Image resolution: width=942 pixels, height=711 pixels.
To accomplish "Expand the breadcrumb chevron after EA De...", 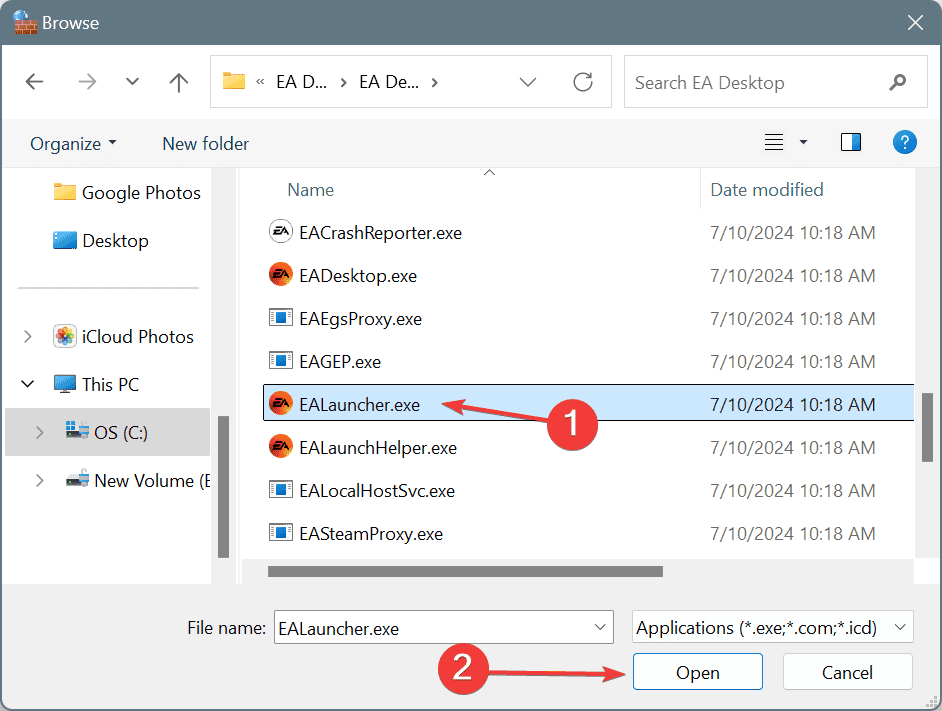I will pyautogui.click(x=434, y=82).
